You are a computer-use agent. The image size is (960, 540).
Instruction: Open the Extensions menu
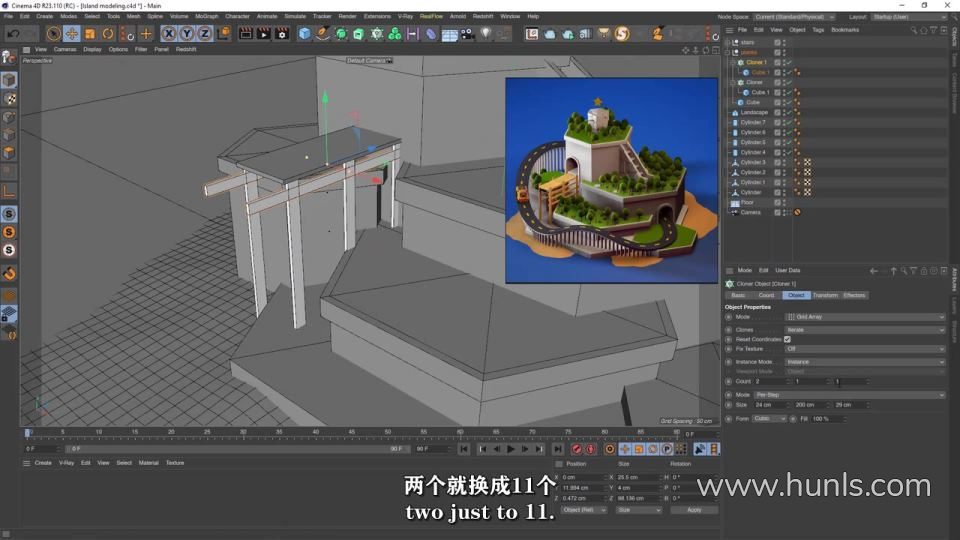pyautogui.click(x=377, y=17)
